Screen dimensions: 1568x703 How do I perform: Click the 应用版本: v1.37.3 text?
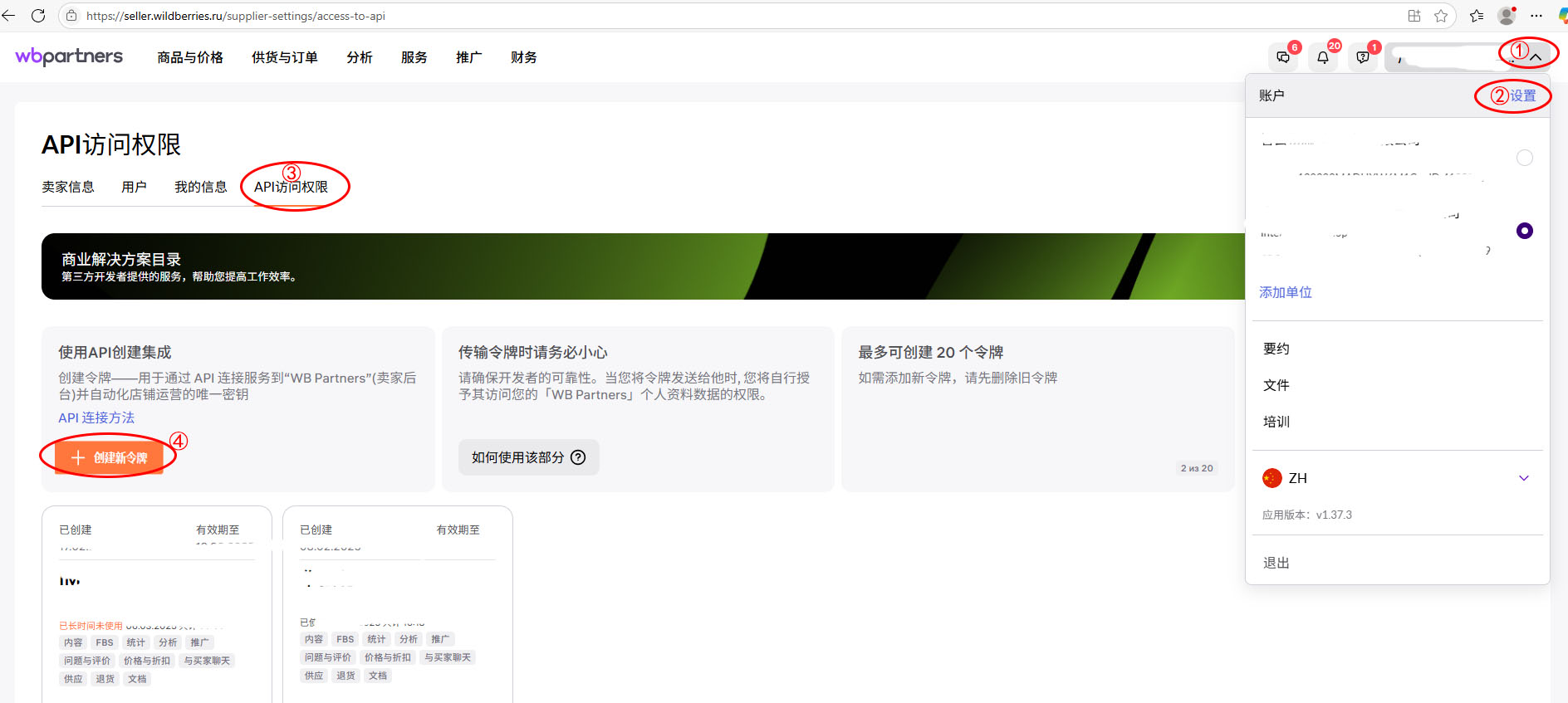[1307, 515]
